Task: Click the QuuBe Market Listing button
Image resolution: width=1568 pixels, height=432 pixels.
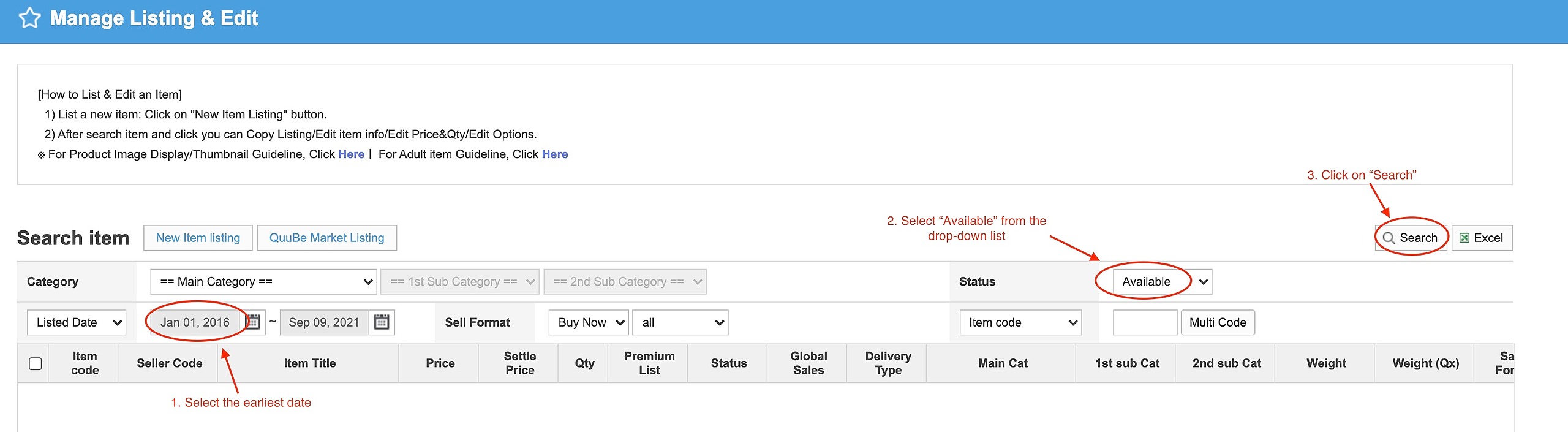Action: [326, 238]
